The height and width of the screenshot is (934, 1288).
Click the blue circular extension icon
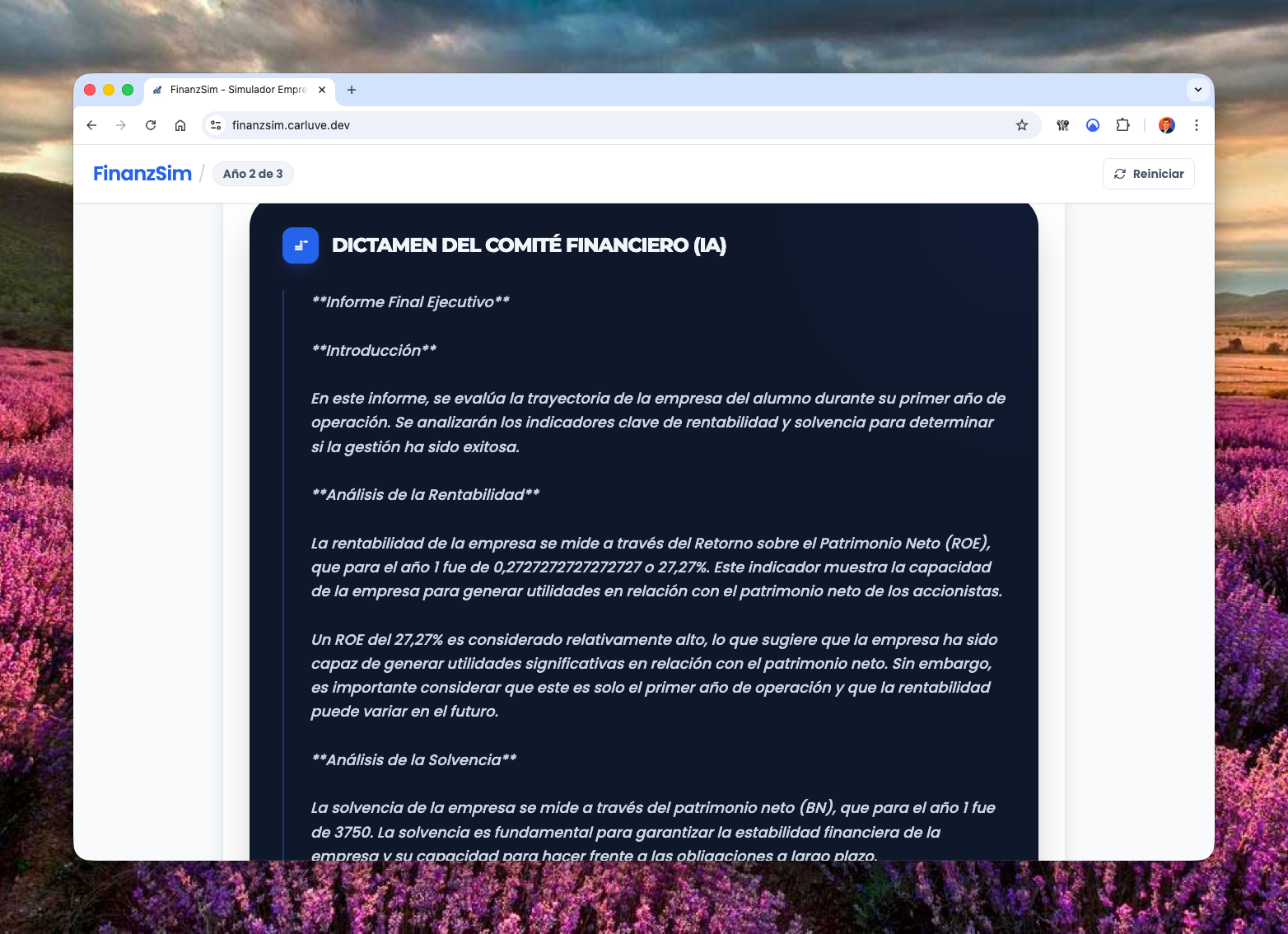pyautogui.click(x=1093, y=125)
